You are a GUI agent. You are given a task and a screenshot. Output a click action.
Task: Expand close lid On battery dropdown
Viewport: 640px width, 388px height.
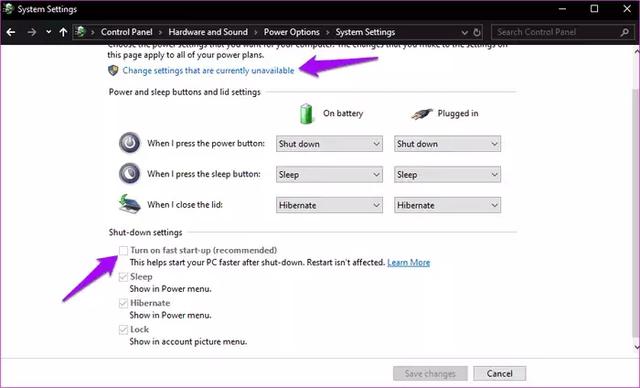coord(329,205)
